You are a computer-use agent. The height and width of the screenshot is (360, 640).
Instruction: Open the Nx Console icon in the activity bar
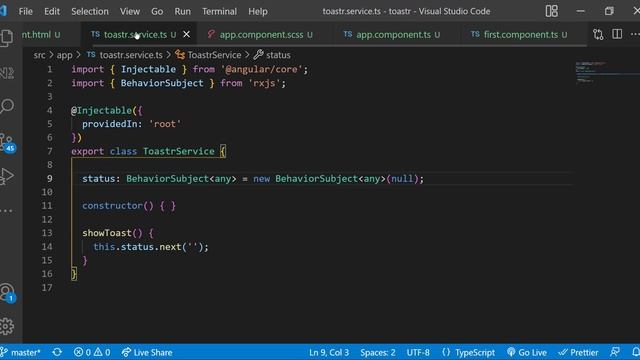pos(7,73)
